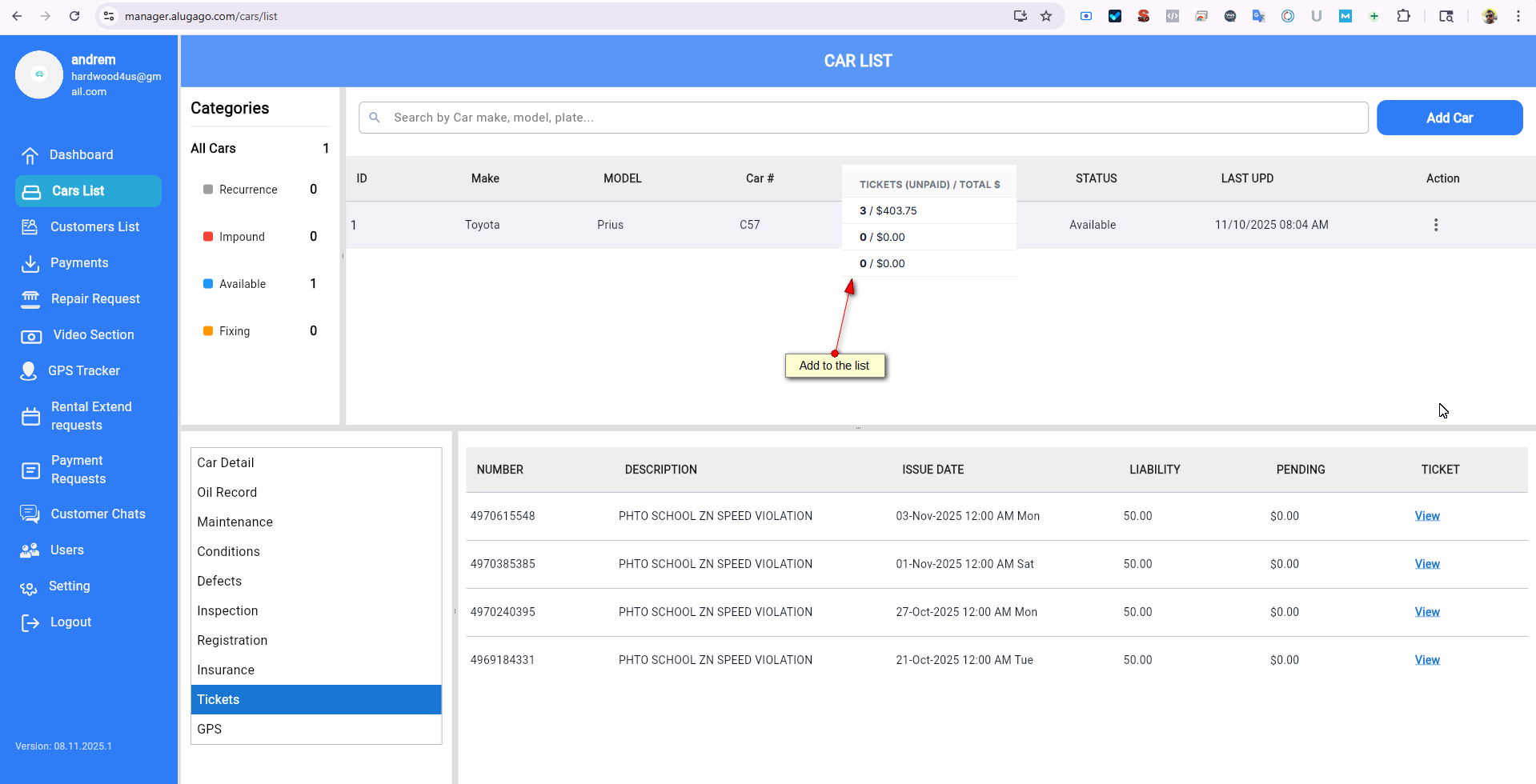The height and width of the screenshot is (784, 1536).
Task: Open GPS Tracker pin icon
Action: coord(29,371)
